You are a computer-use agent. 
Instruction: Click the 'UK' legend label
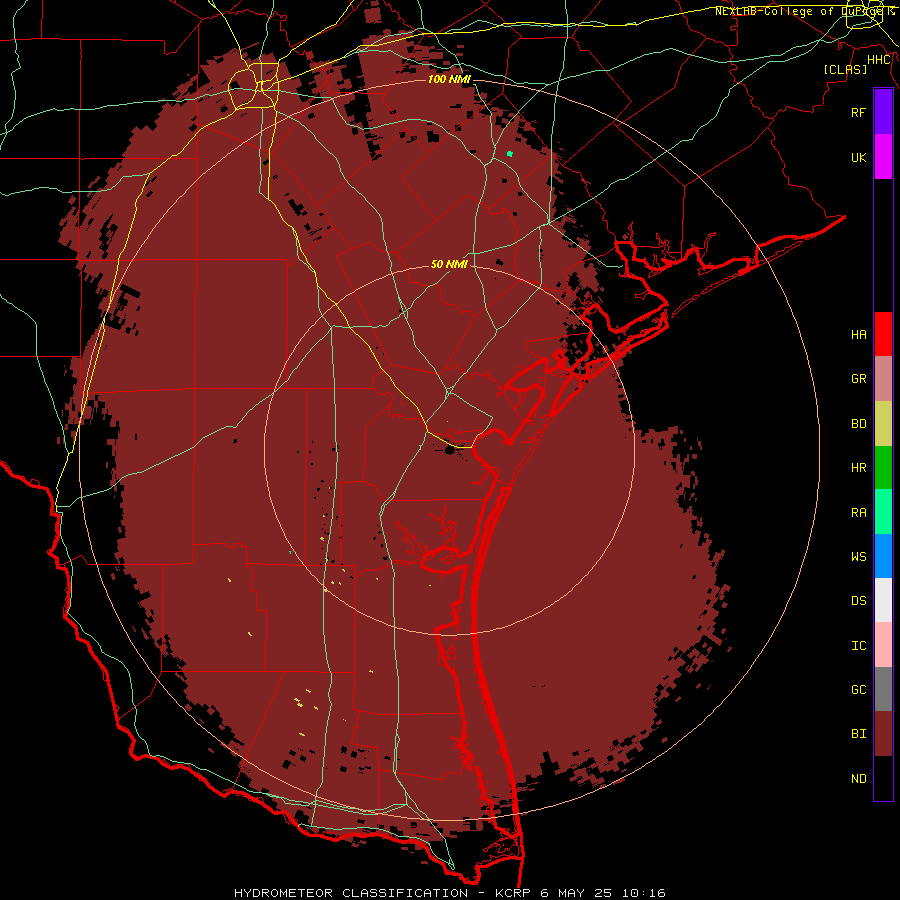pos(858,157)
